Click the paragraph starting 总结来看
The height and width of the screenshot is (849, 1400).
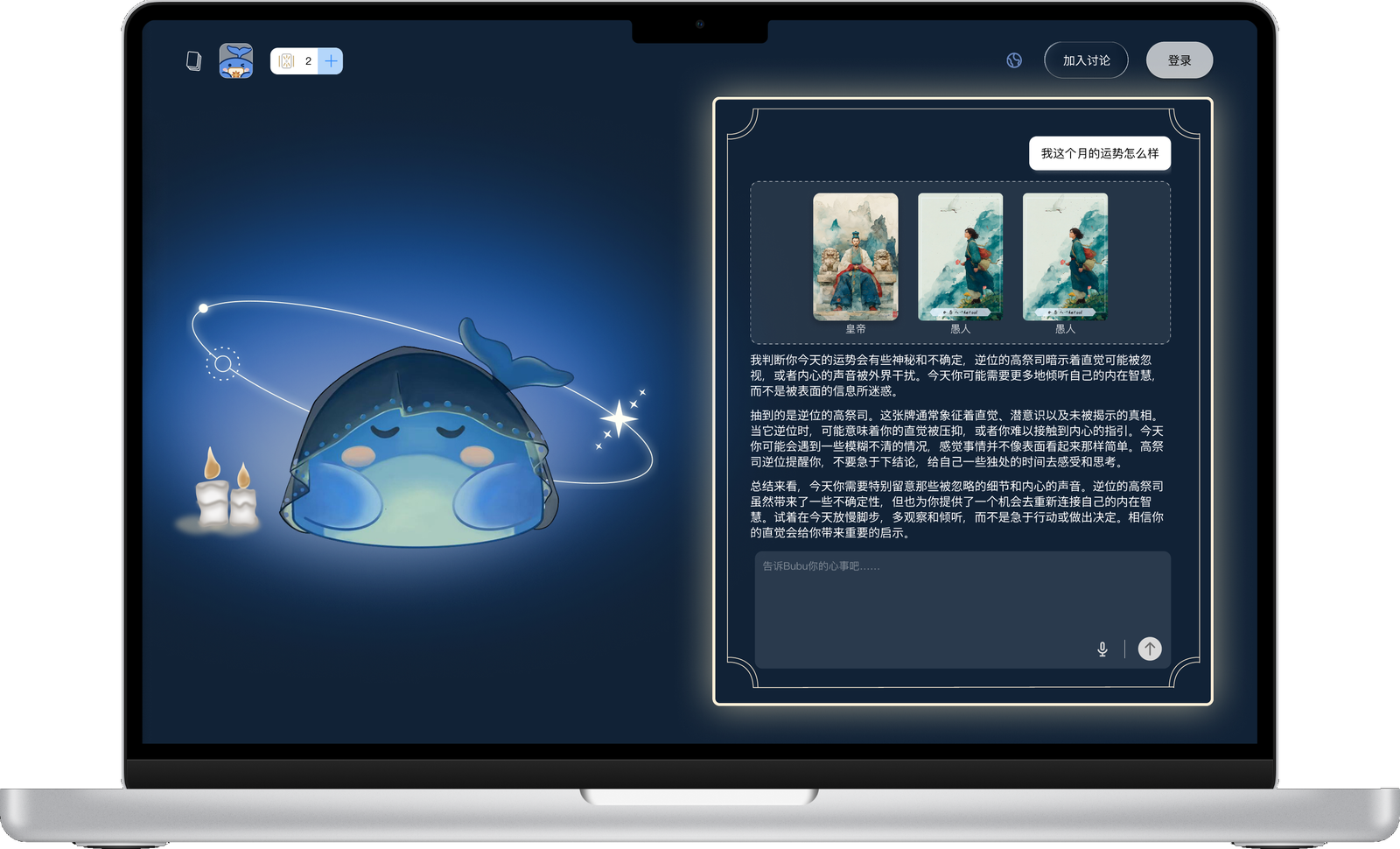(x=956, y=509)
